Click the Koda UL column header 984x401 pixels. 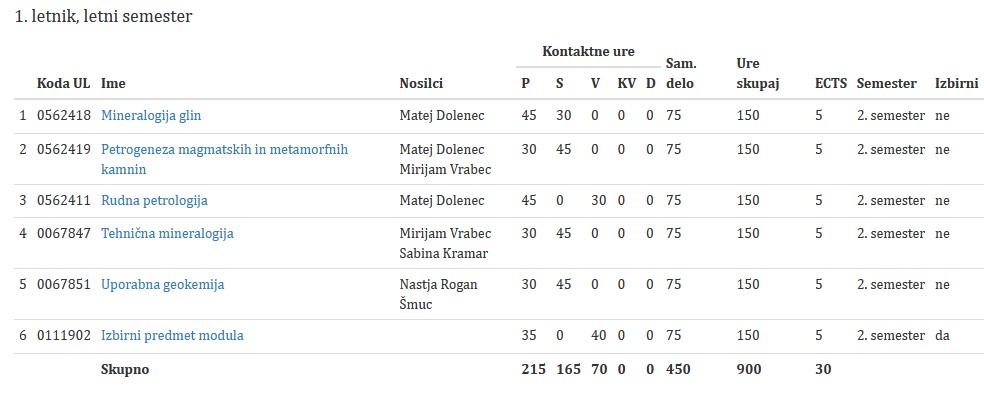(63, 83)
